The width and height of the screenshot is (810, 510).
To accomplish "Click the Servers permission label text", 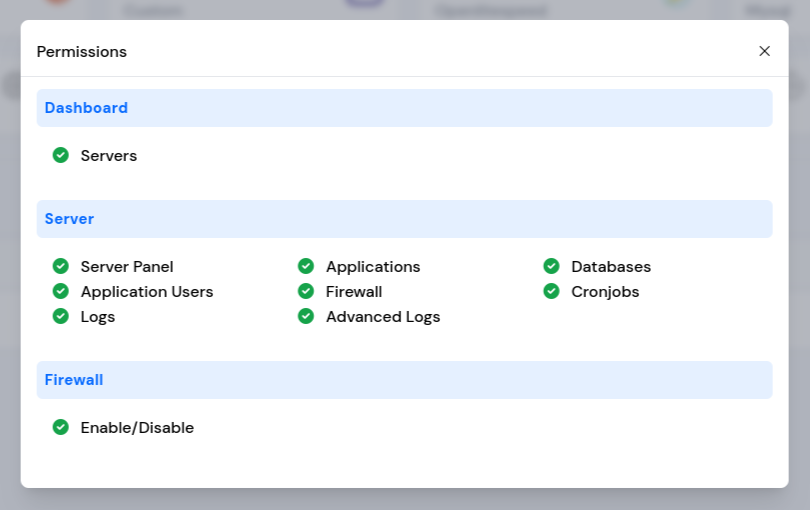I will click(108, 156).
